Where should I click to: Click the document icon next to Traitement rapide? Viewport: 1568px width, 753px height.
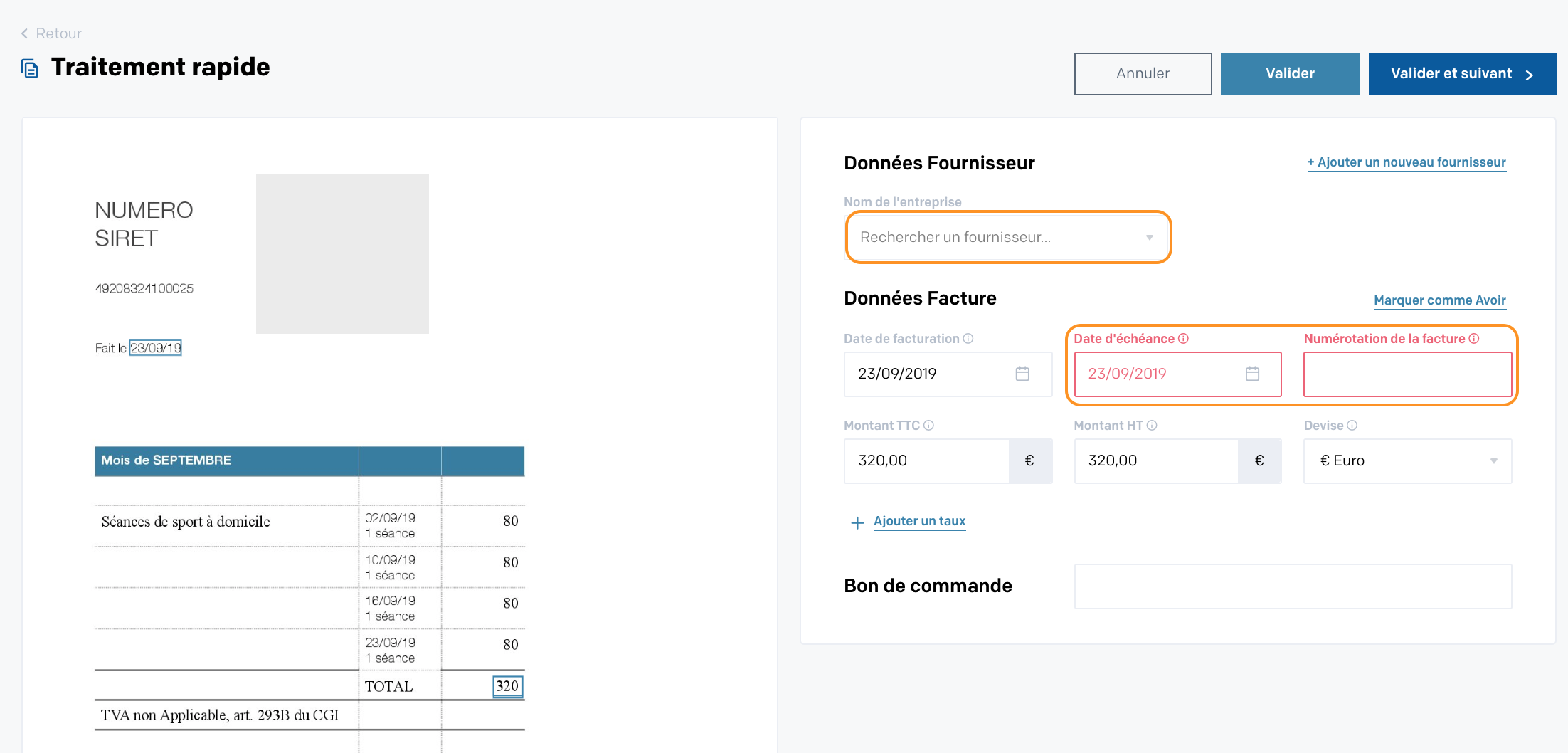[x=30, y=68]
